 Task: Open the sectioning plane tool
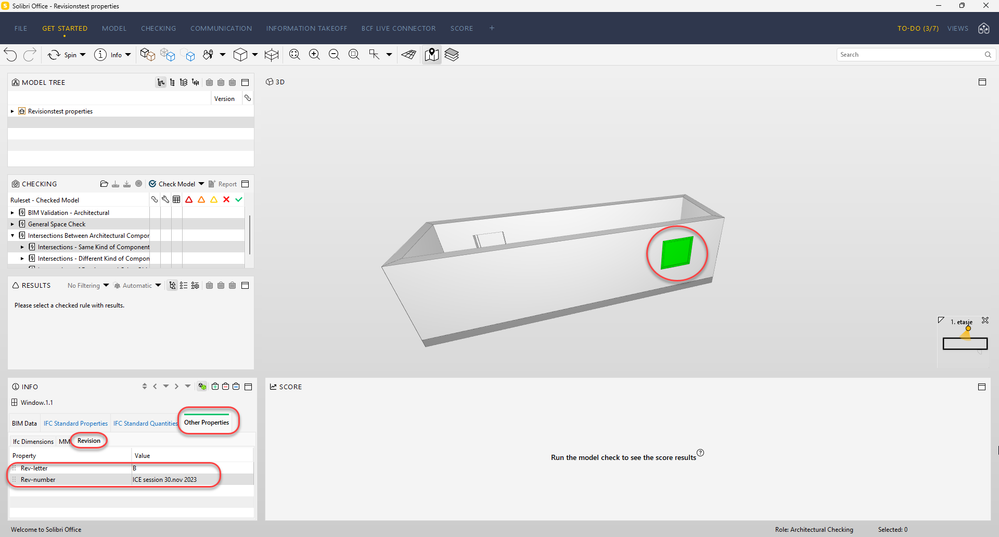409,55
